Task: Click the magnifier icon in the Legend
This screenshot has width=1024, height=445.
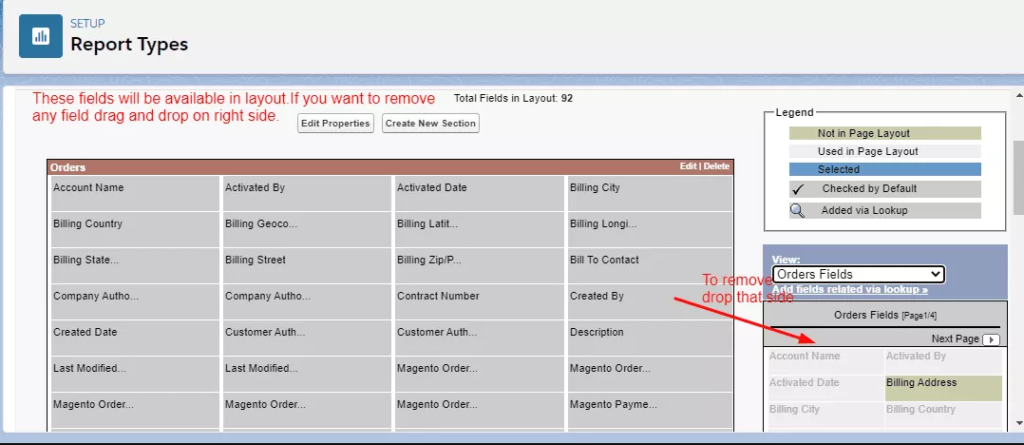Action: pos(797,210)
